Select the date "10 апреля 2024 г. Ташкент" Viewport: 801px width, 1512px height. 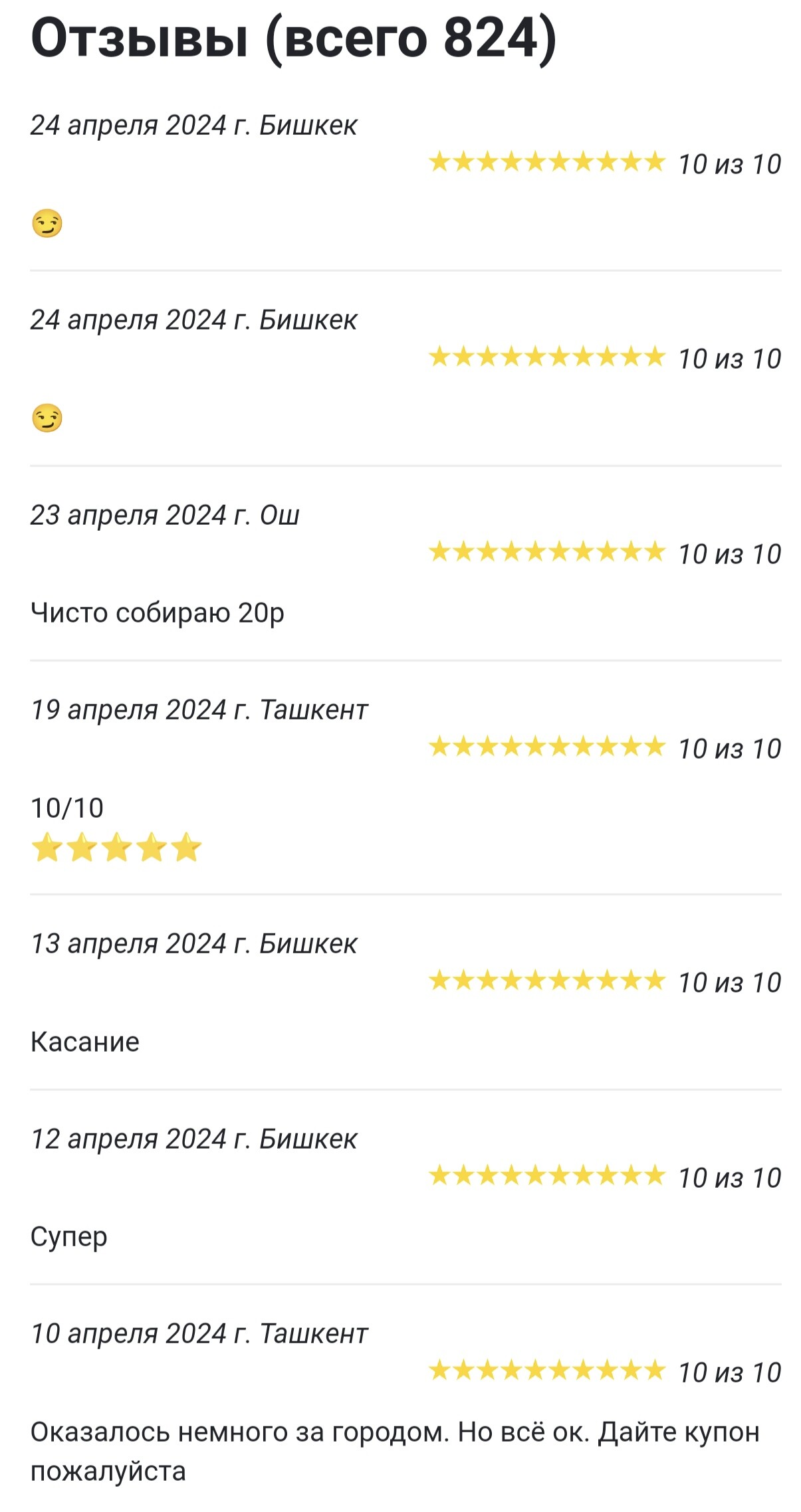pyautogui.click(x=199, y=1334)
